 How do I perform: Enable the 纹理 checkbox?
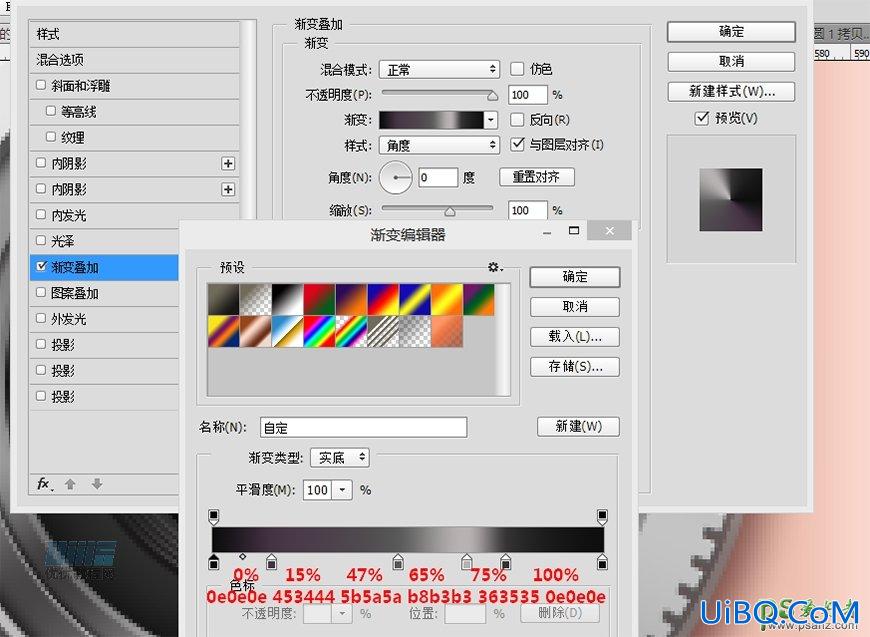tap(50, 136)
